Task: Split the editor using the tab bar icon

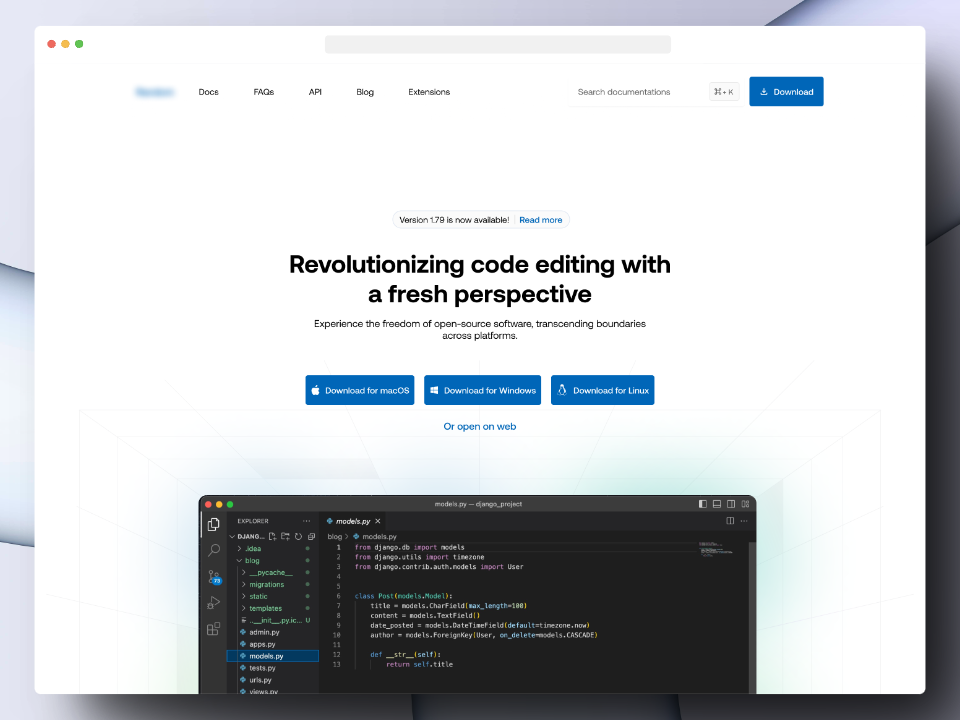Action: click(732, 521)
